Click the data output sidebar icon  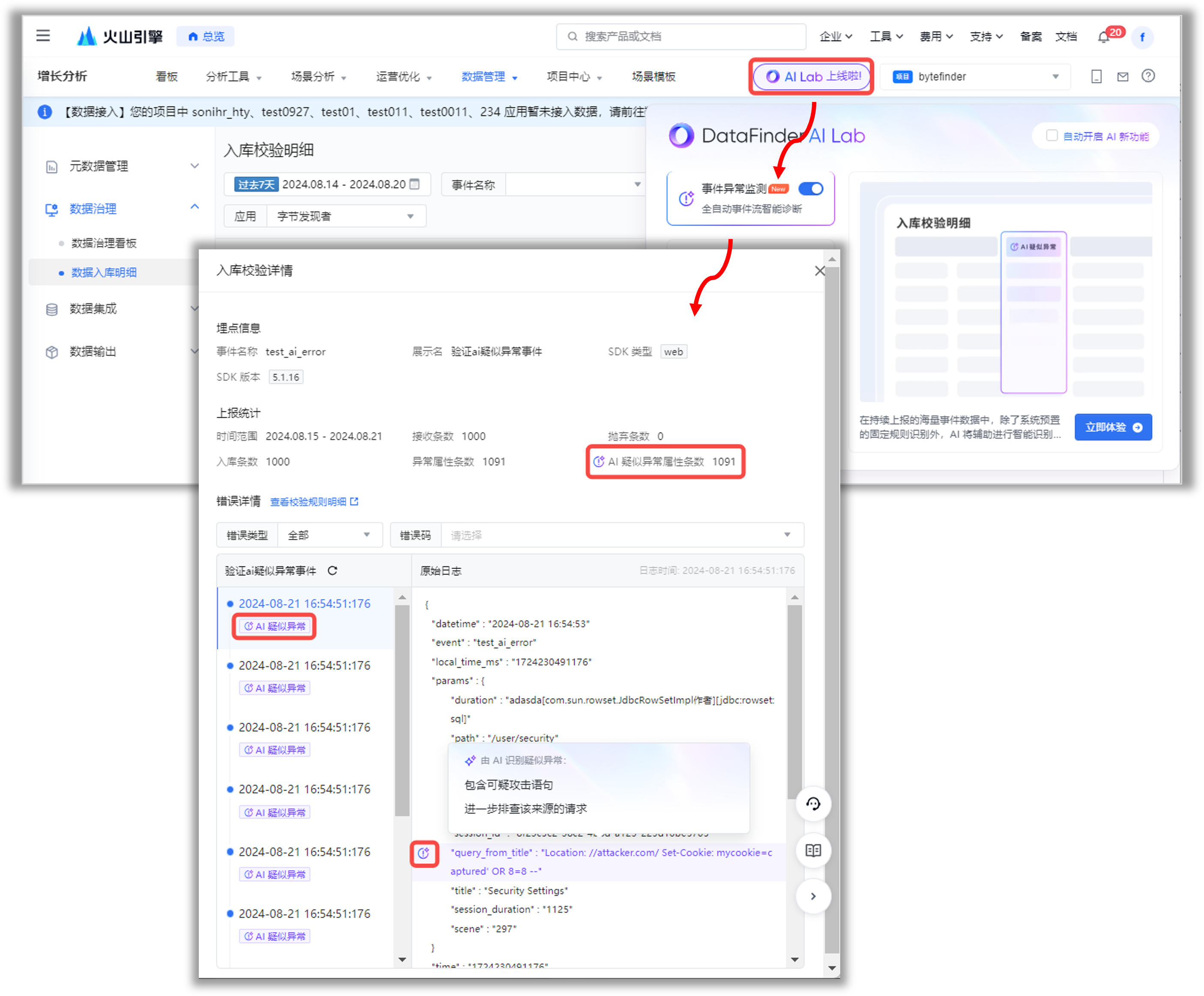tap(51, 352)
